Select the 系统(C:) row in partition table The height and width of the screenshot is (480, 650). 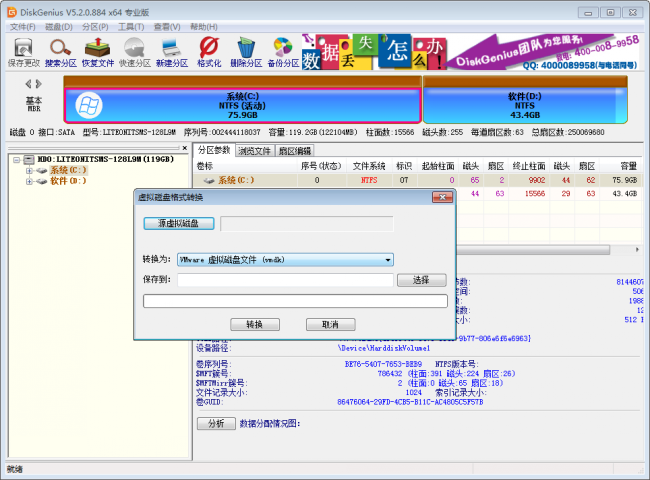(418, 180)
